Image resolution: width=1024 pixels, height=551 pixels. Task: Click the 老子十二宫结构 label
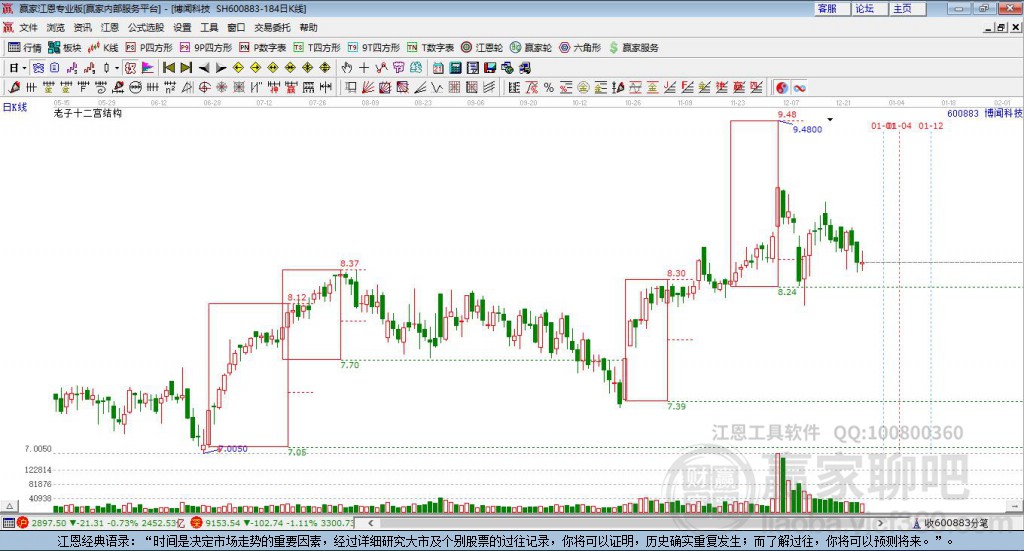88,113
